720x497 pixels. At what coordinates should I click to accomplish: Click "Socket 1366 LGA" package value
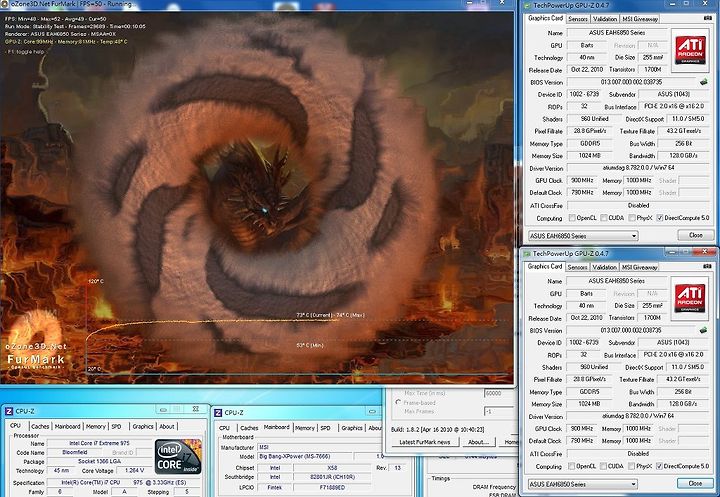(99, 461)
